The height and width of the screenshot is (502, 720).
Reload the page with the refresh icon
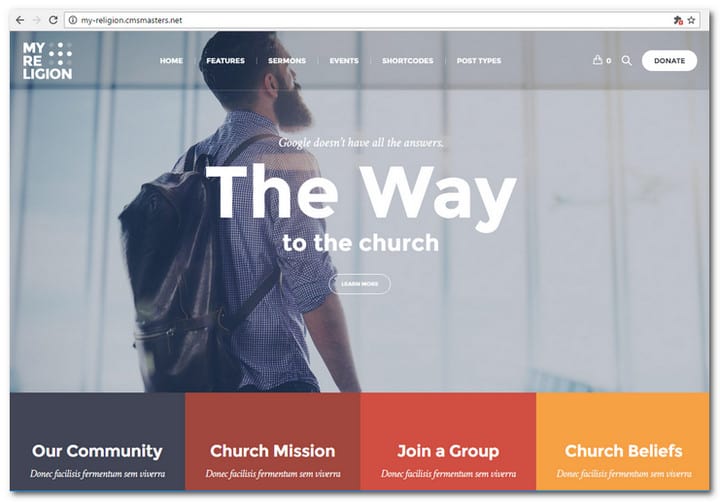tap(53, 20)
